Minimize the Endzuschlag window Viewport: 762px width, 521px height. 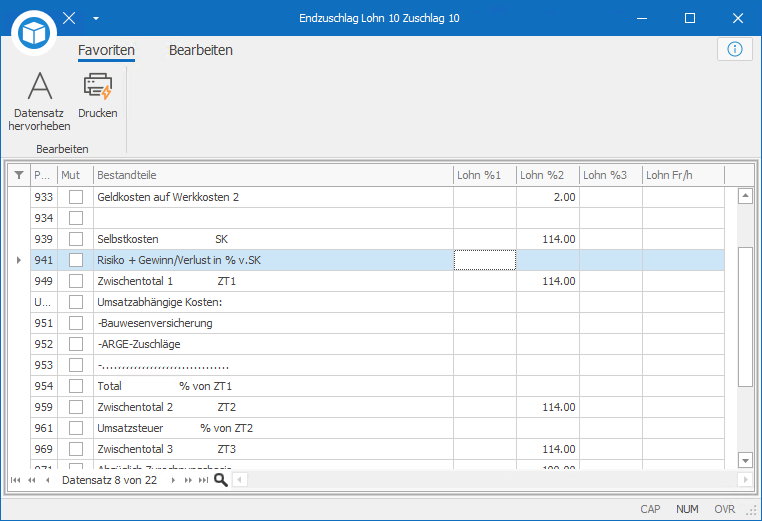click(642, 18)
